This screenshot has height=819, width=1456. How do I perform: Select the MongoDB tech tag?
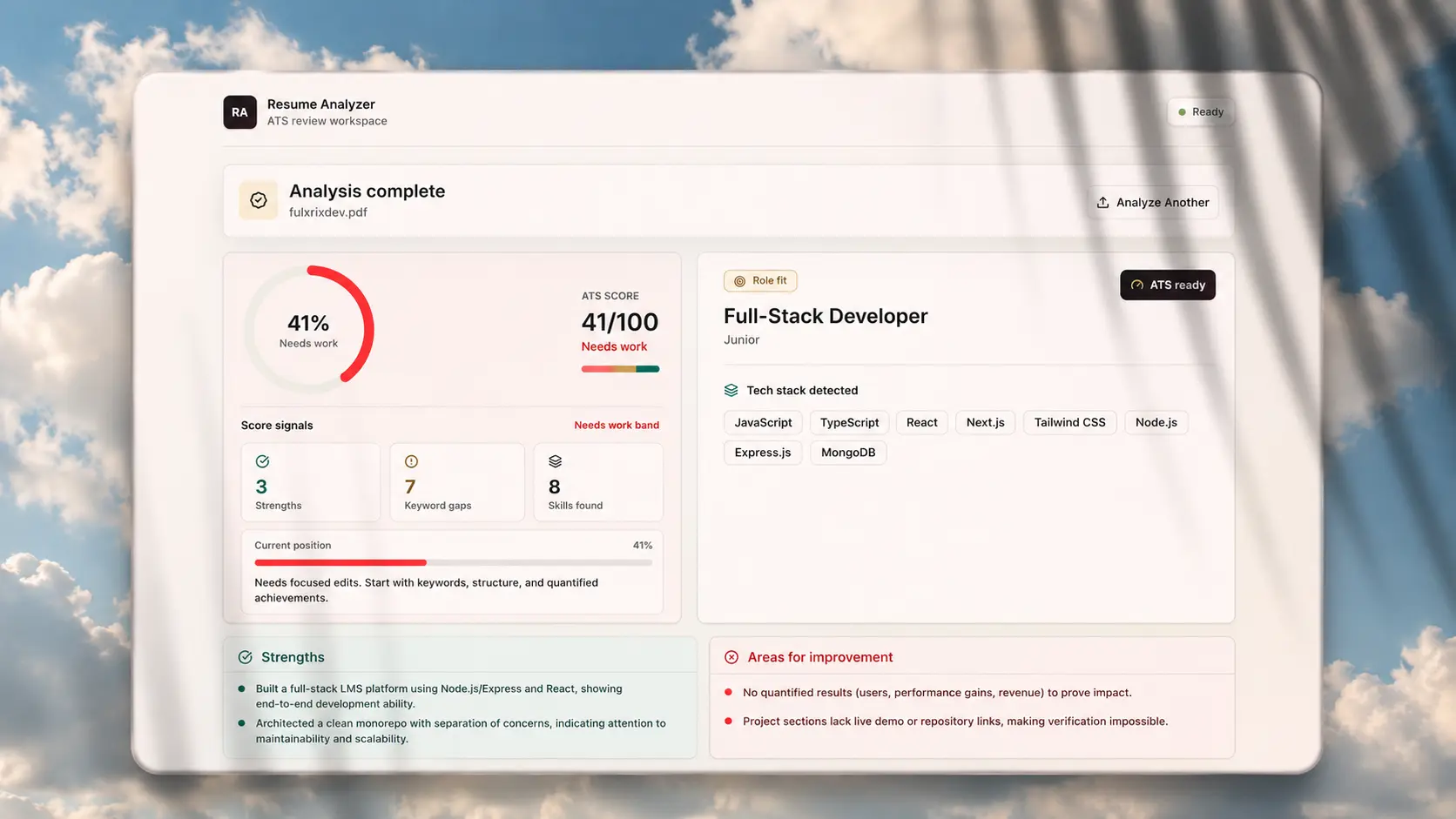point(848,453)
